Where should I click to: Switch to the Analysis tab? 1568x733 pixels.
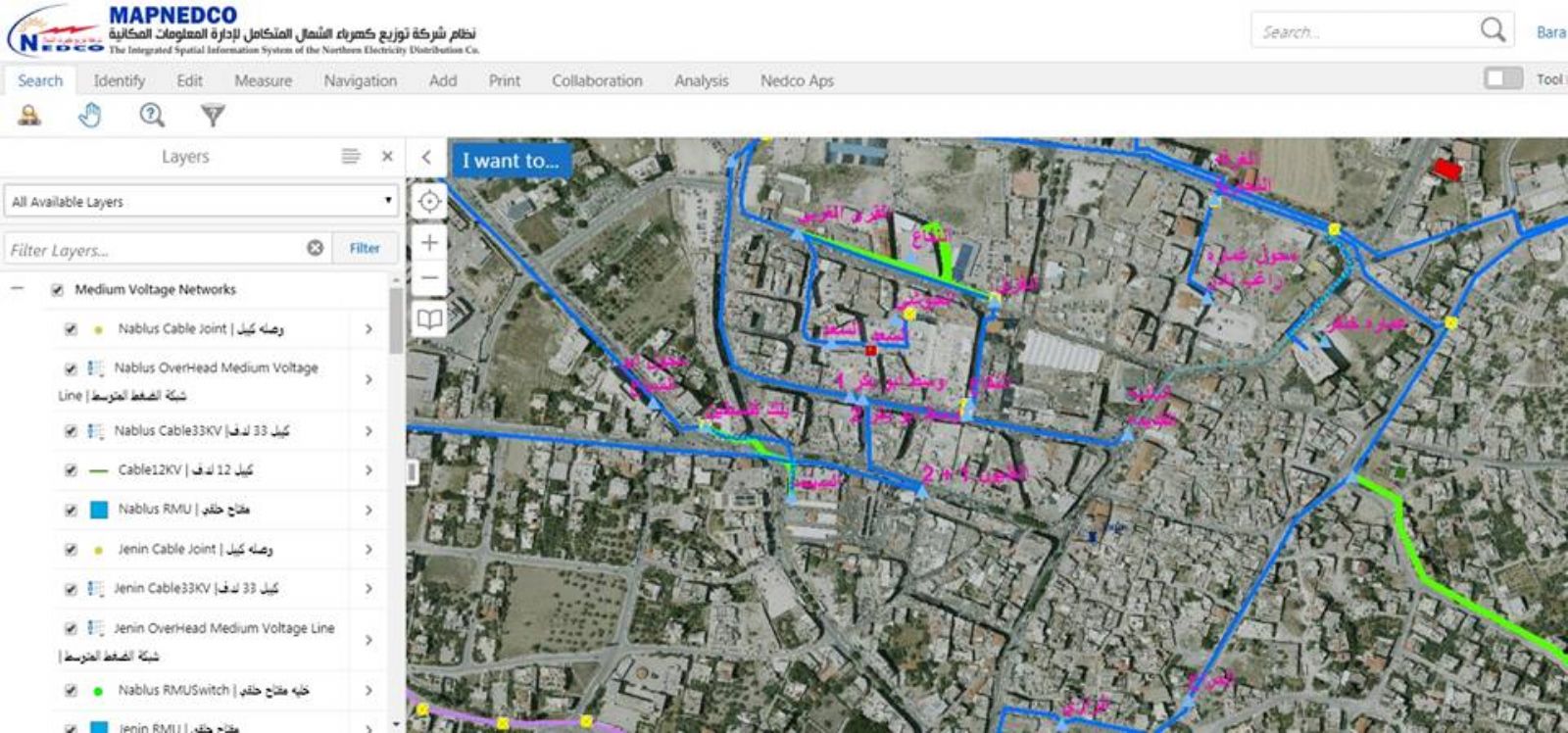point(701,80)
